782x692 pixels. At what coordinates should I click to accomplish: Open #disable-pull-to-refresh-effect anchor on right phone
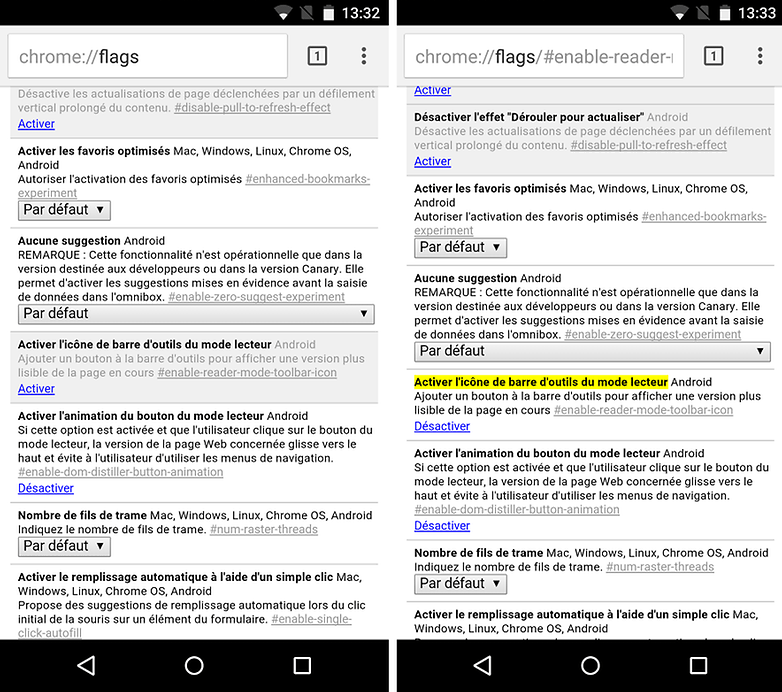(648, 145)
